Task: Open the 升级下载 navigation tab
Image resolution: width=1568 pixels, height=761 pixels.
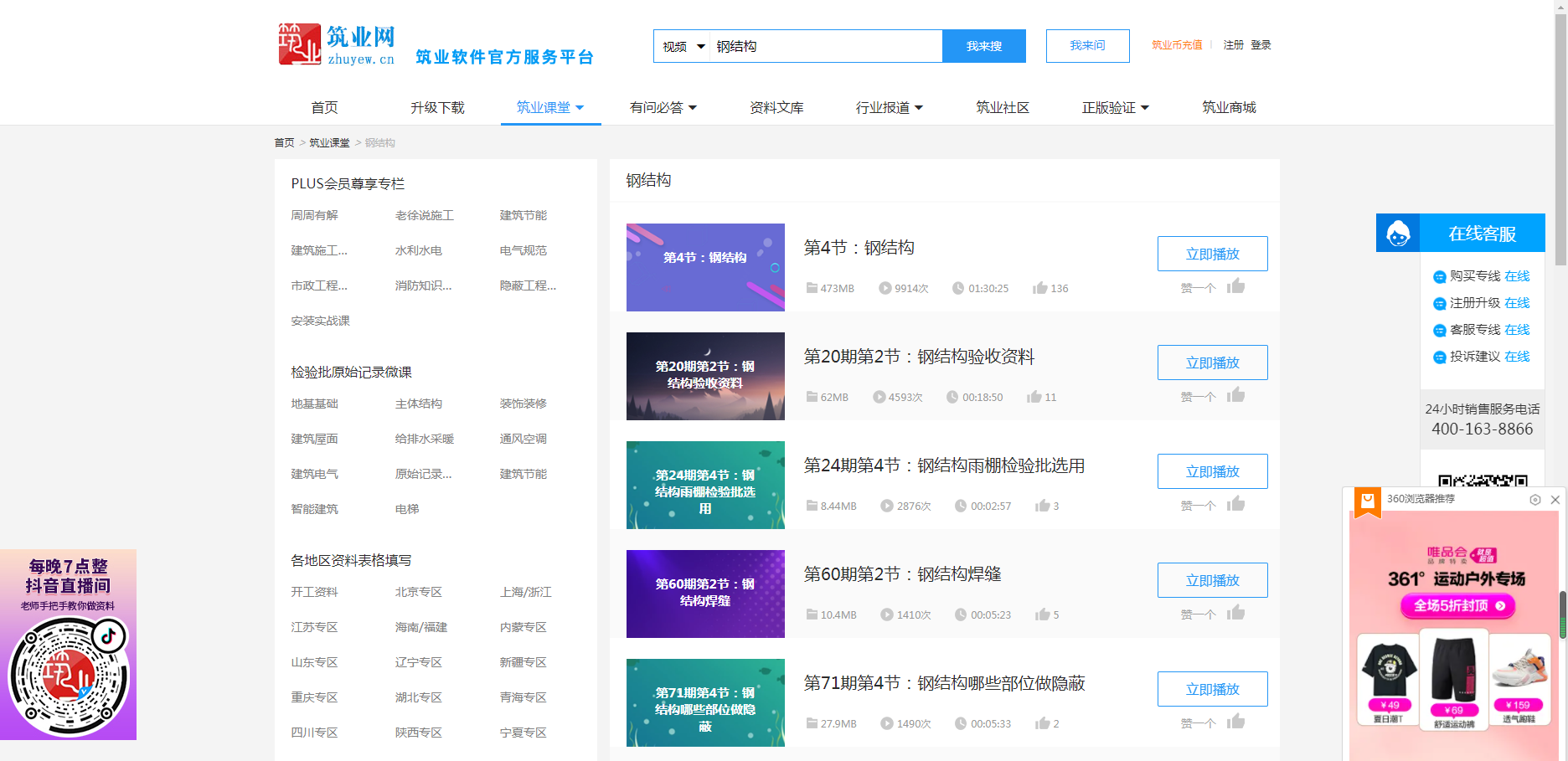Action: [x=437, y=107]
